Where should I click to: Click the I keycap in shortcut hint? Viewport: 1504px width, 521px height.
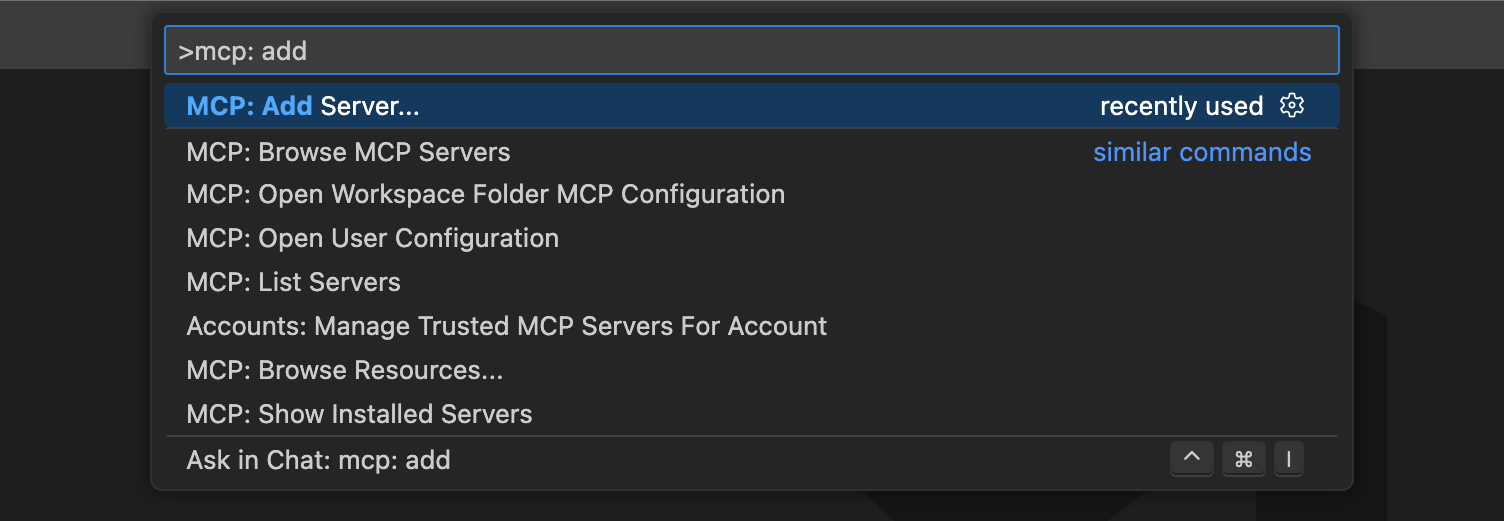point(1289,459)
